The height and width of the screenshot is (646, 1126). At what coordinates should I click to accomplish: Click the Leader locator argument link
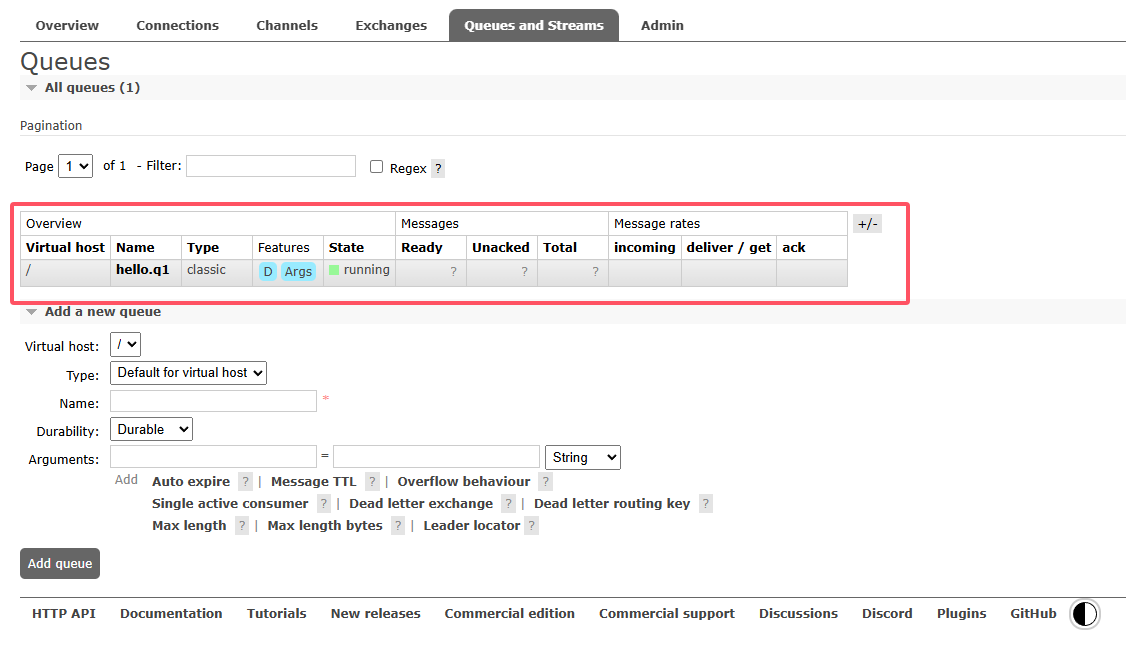(472, 526)
